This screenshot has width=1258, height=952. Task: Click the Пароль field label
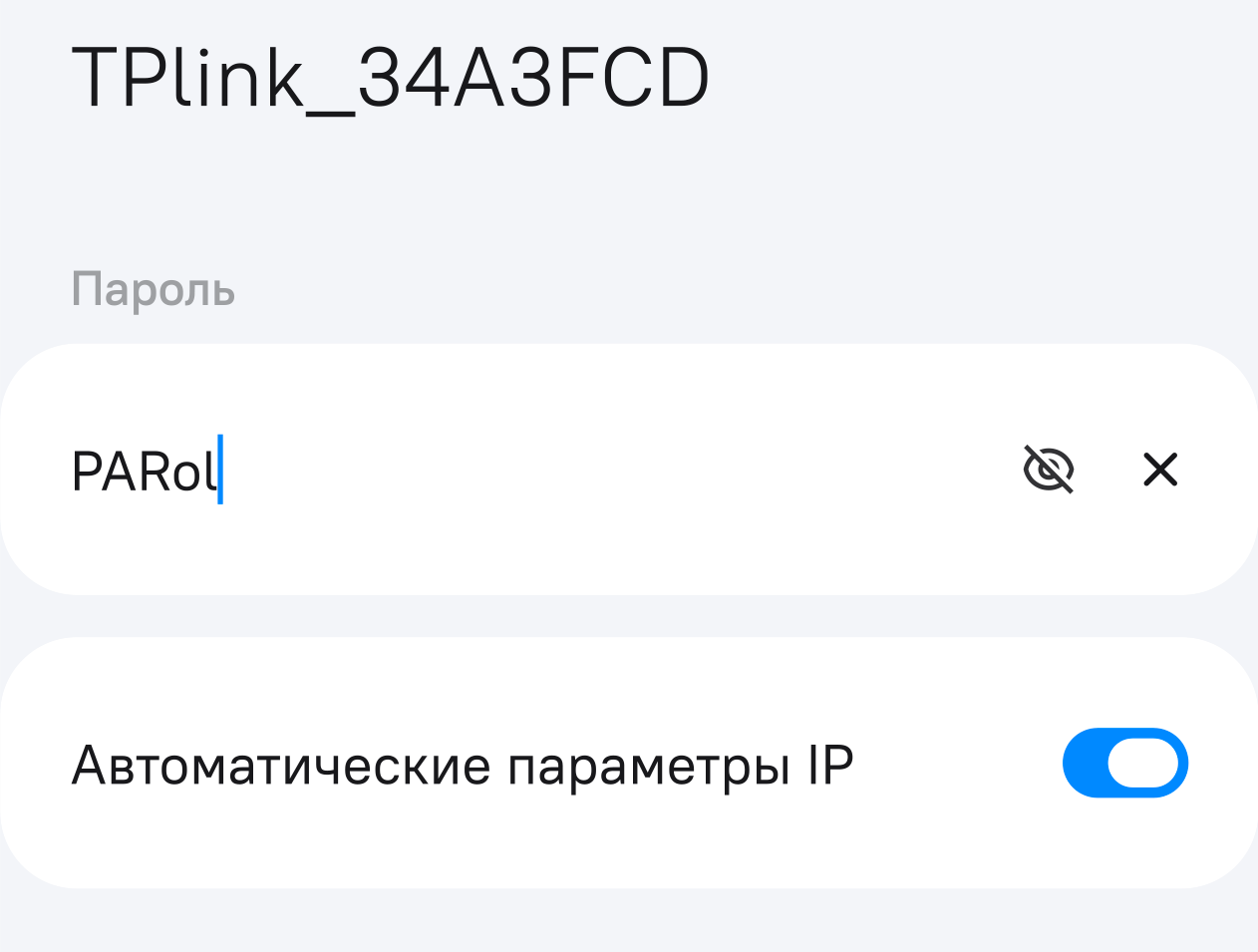coord(154,290)
